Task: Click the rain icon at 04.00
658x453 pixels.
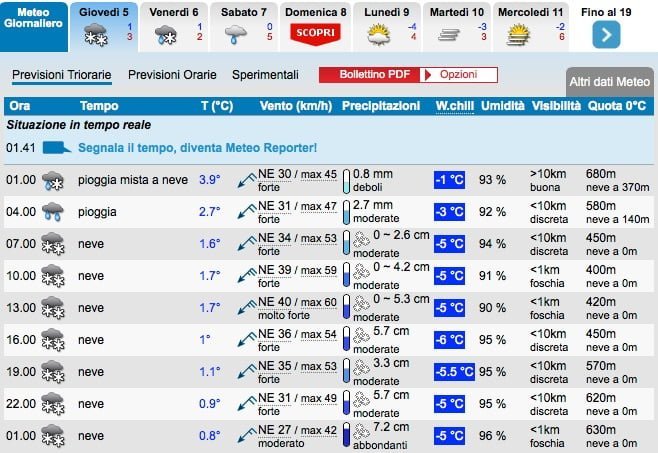Action: (x=53, y=212)
